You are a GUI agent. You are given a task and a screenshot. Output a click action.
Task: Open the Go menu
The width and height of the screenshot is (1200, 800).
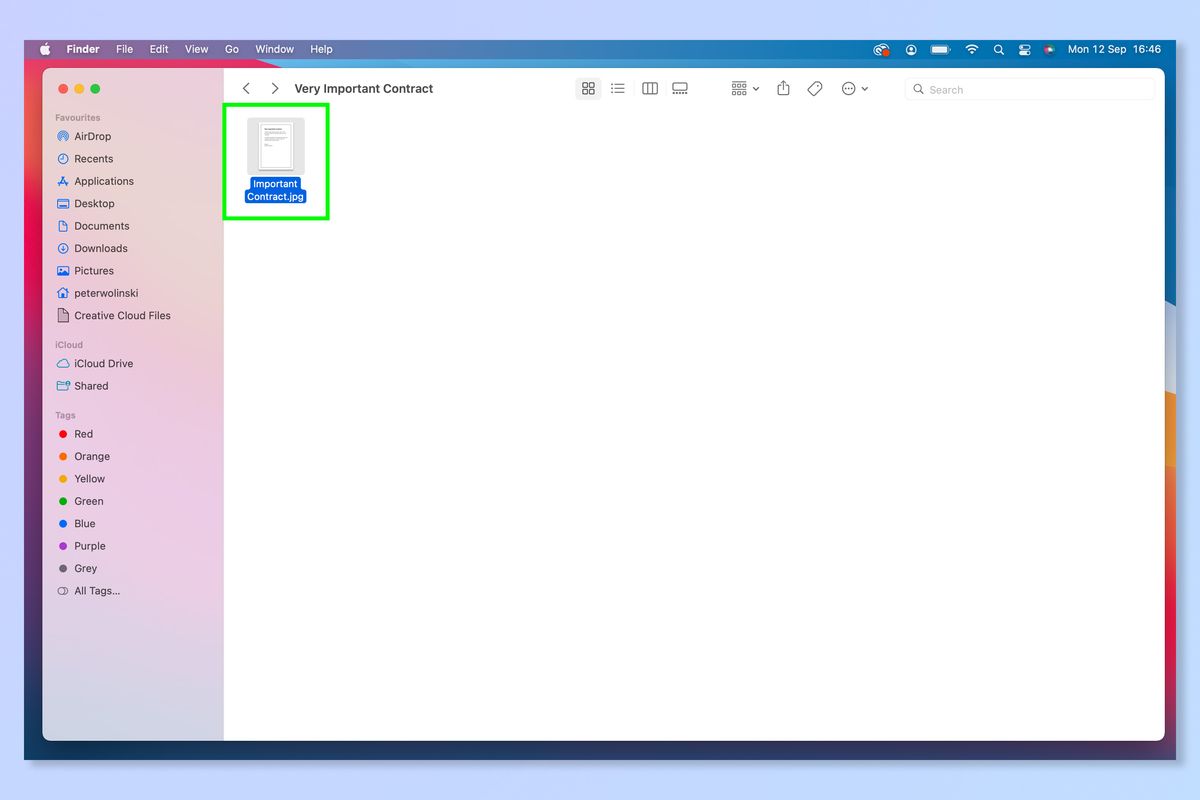tap(231, 48)
